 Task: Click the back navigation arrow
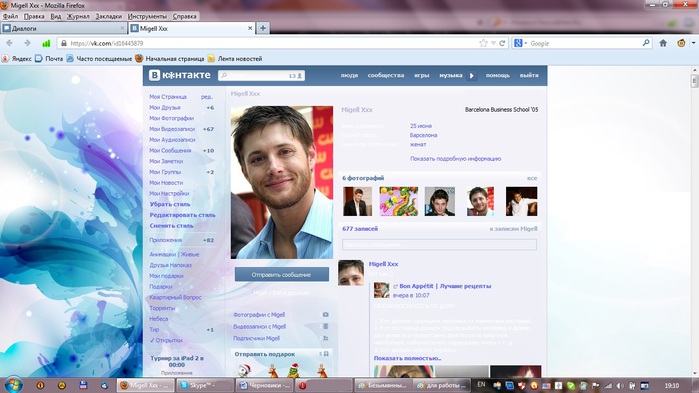pos(9,43)
